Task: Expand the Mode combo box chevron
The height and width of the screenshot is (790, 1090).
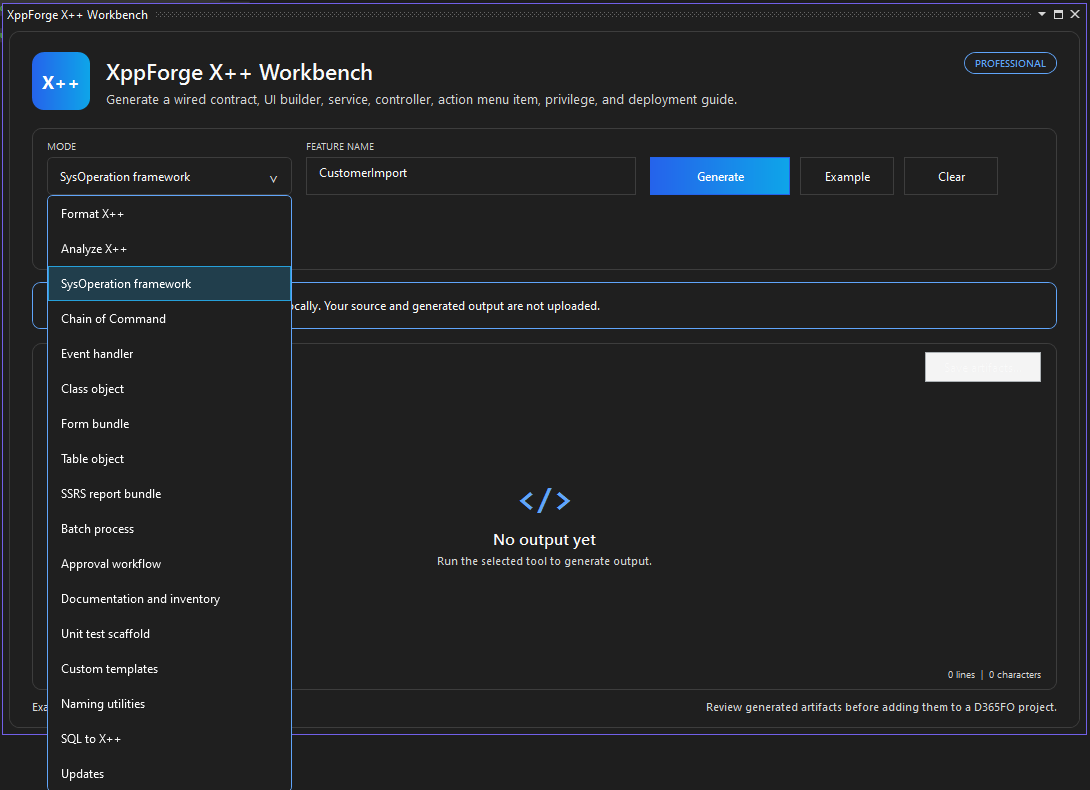Action: [273, 178]
